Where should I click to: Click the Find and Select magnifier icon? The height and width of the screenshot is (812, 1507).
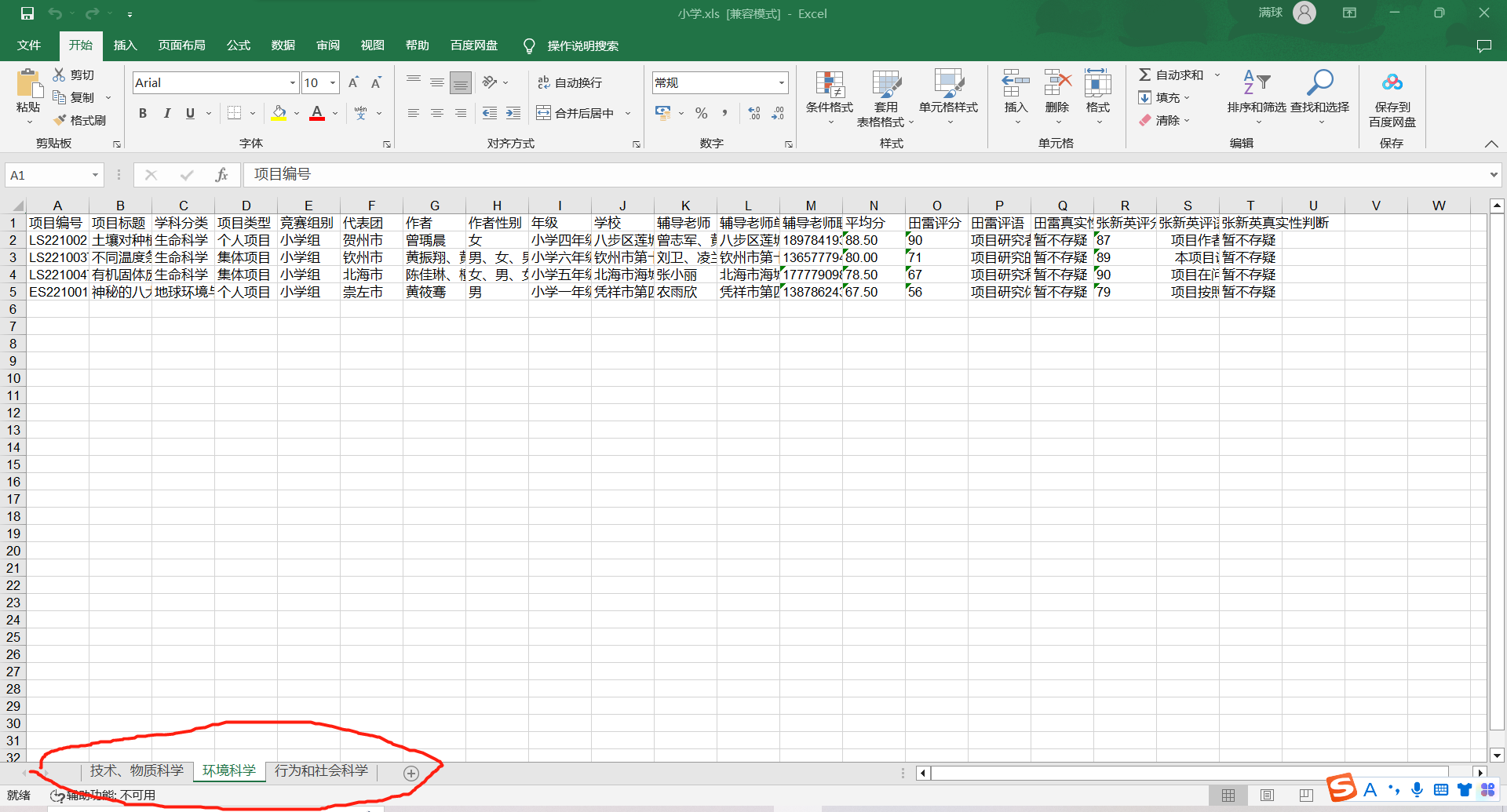click(x=1319, y=82)
